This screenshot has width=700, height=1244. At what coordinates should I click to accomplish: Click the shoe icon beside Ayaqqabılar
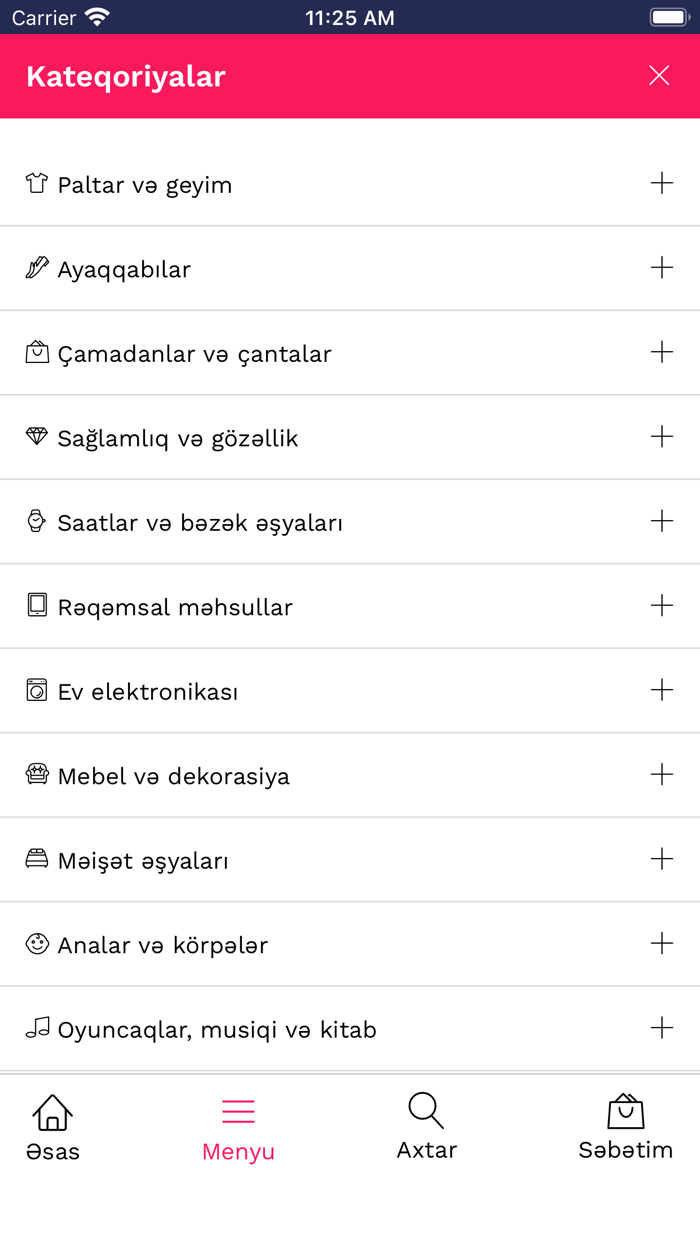point(36,267)
